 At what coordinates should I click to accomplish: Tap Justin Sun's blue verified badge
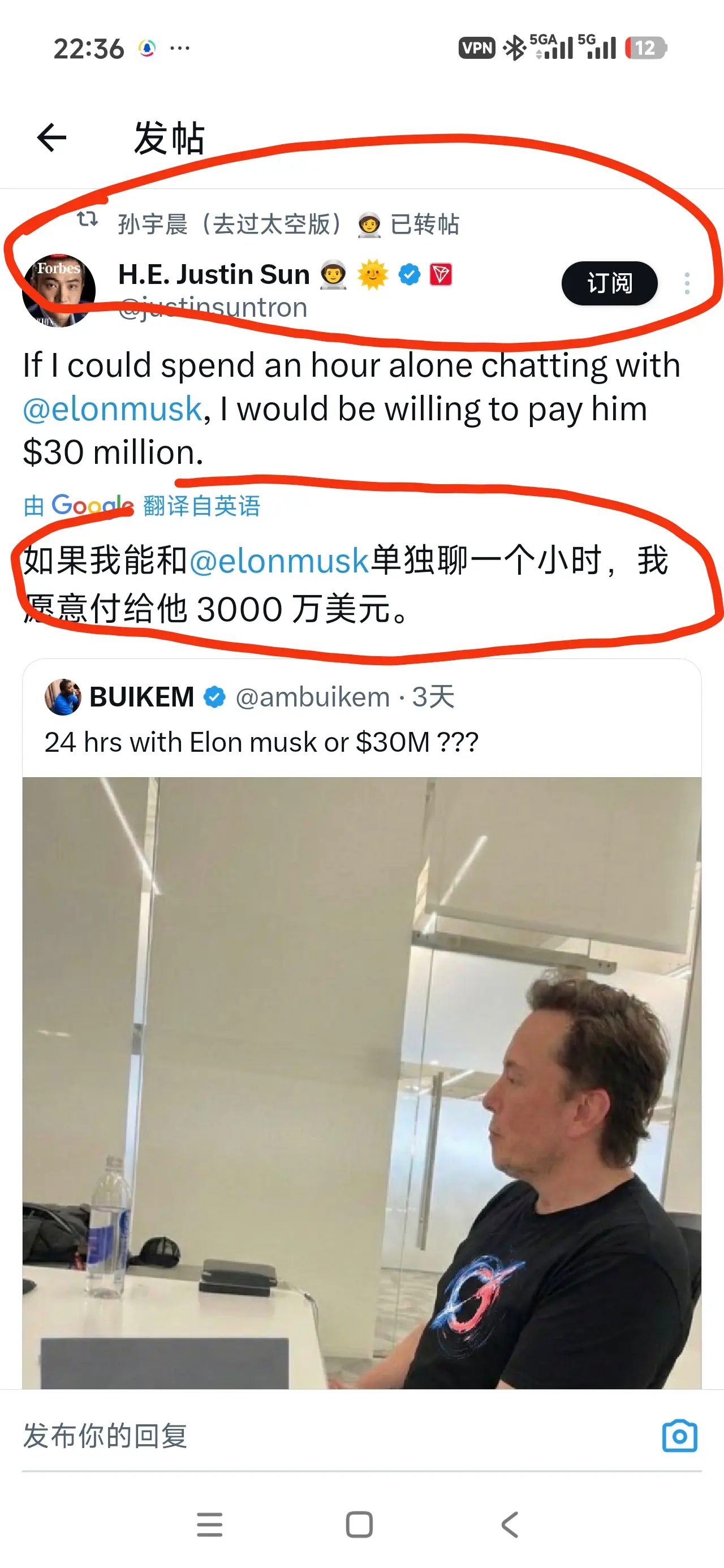tap(409, 274)
